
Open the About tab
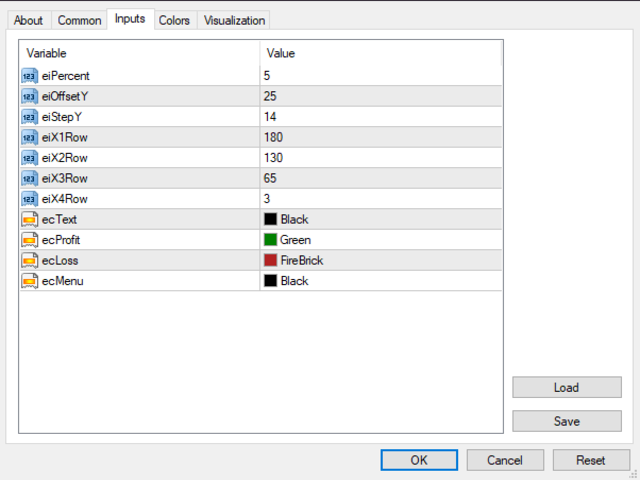28,20
